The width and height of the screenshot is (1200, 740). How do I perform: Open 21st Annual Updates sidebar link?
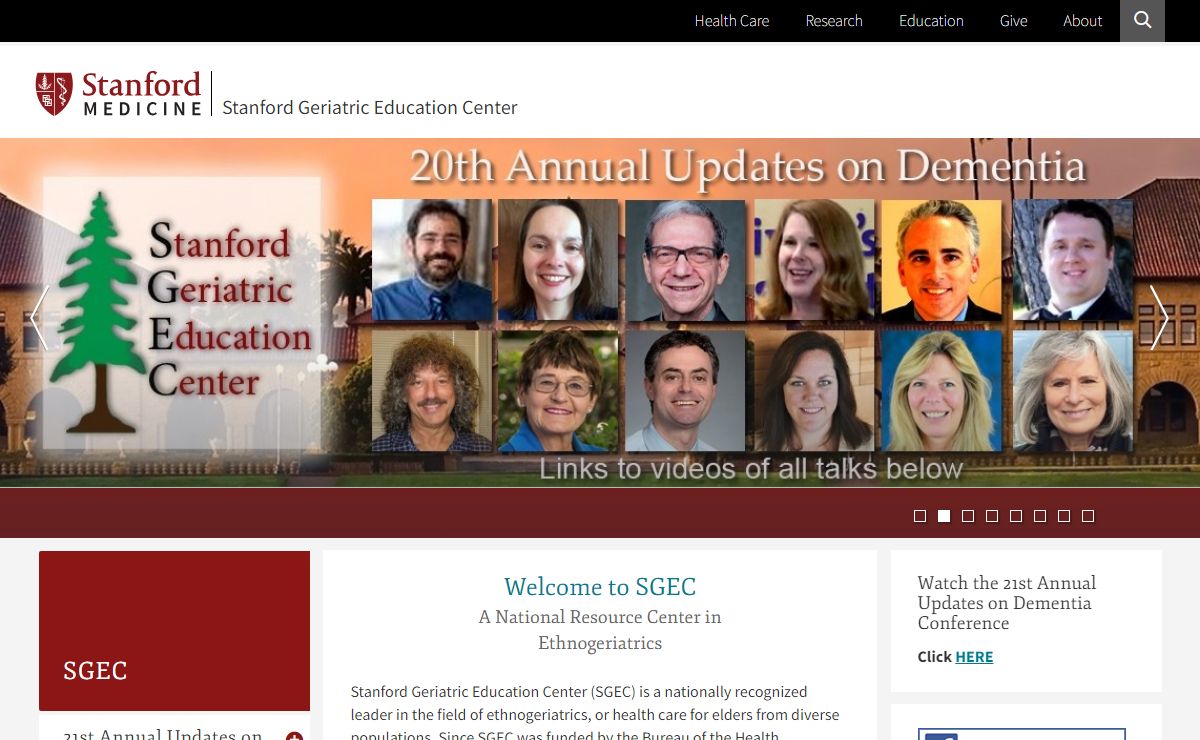tap(163, 735)
